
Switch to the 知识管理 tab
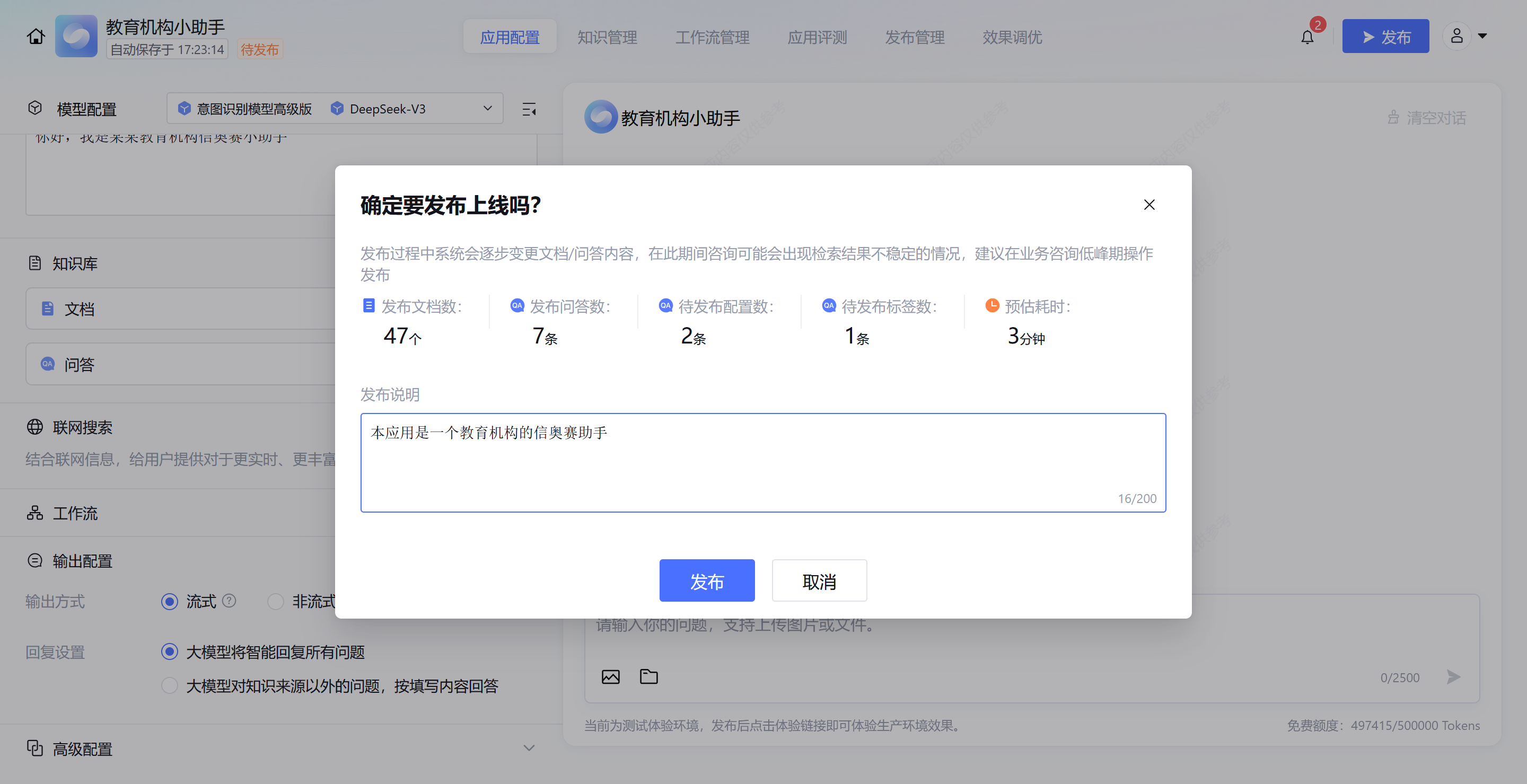coord(607,37)
